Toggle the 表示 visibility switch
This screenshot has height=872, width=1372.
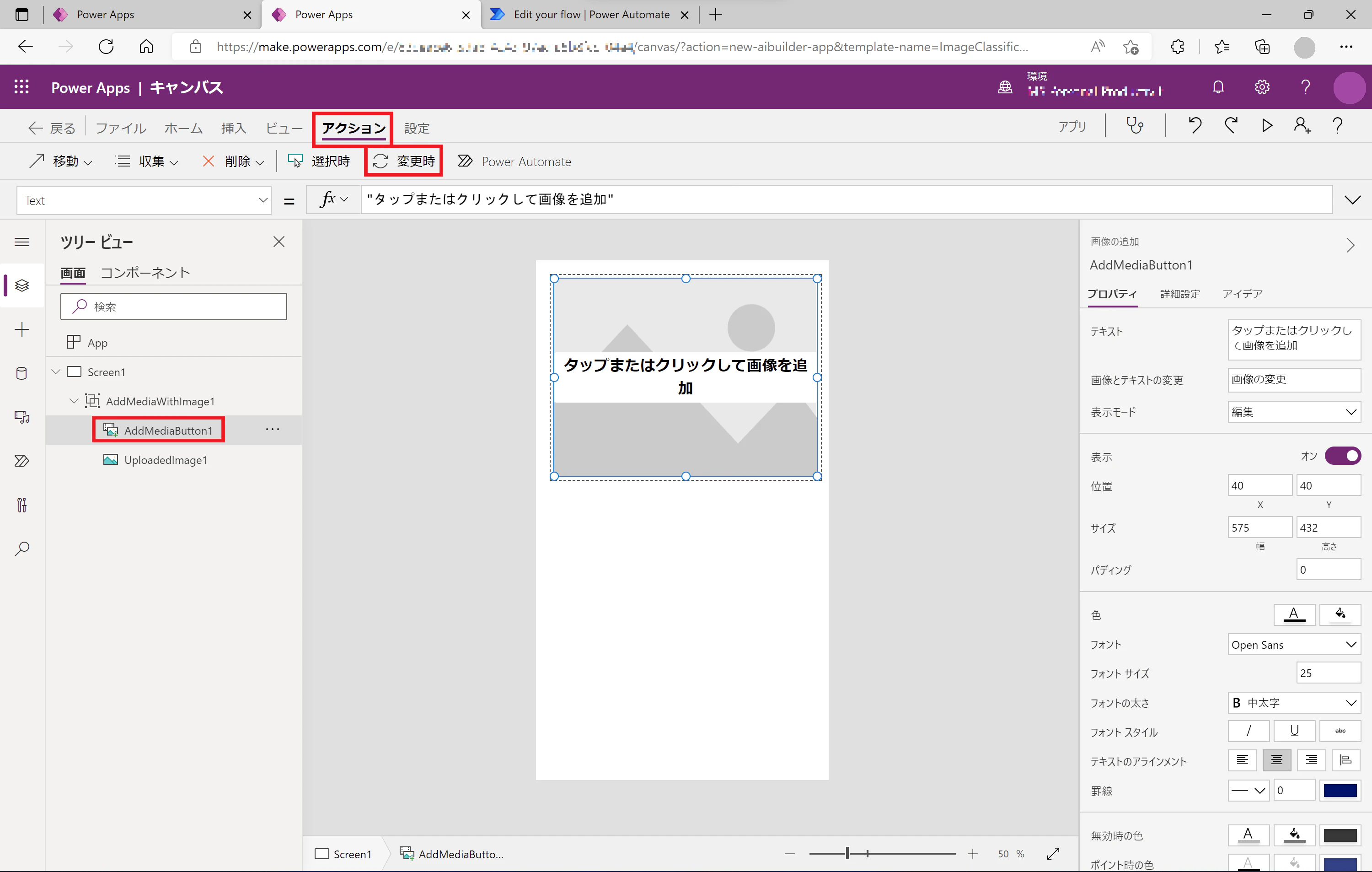click(1342, 455)
